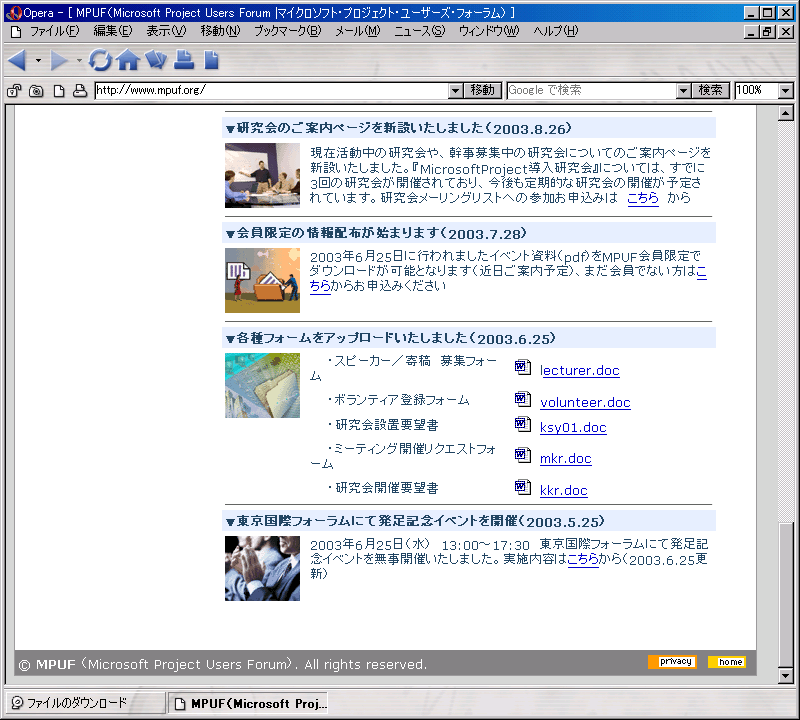The image size is (800, 720).
Task: Toggle document mode icon beside the address bar
Action: coord(59,91)
